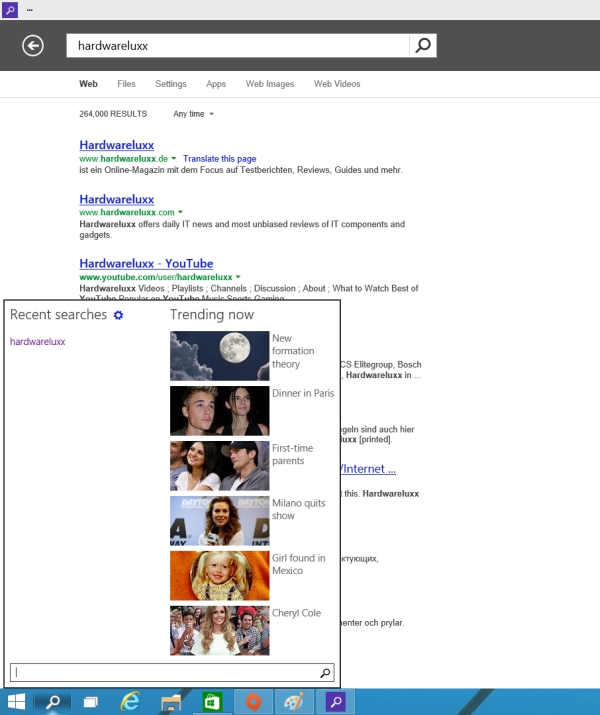Click into the main hardwareluxx search field
Image resolution: width=600 pixels, height=715 pixels.
coord(238,46)
